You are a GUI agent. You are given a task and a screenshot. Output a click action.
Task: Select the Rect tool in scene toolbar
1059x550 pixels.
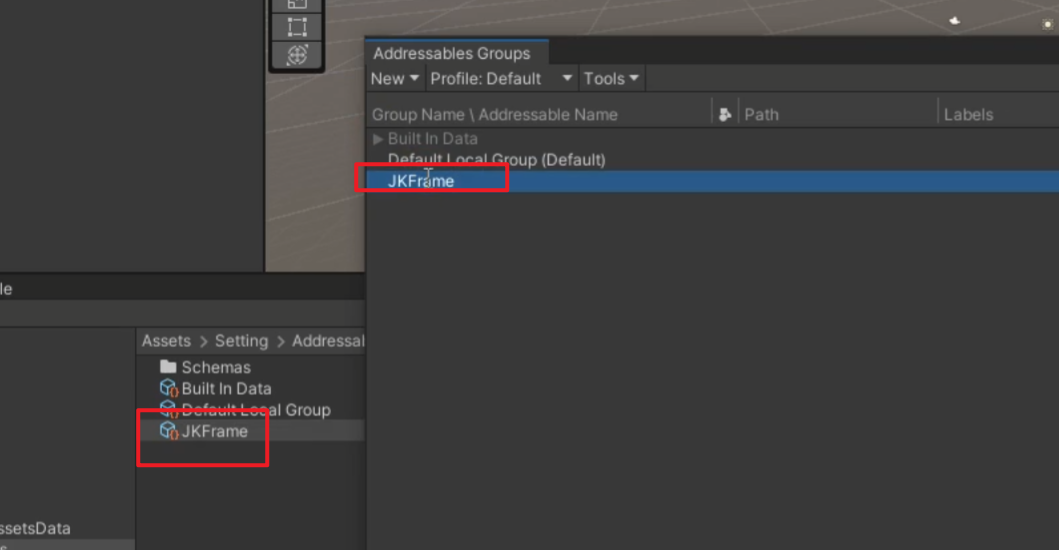click(x=297, y=27)
